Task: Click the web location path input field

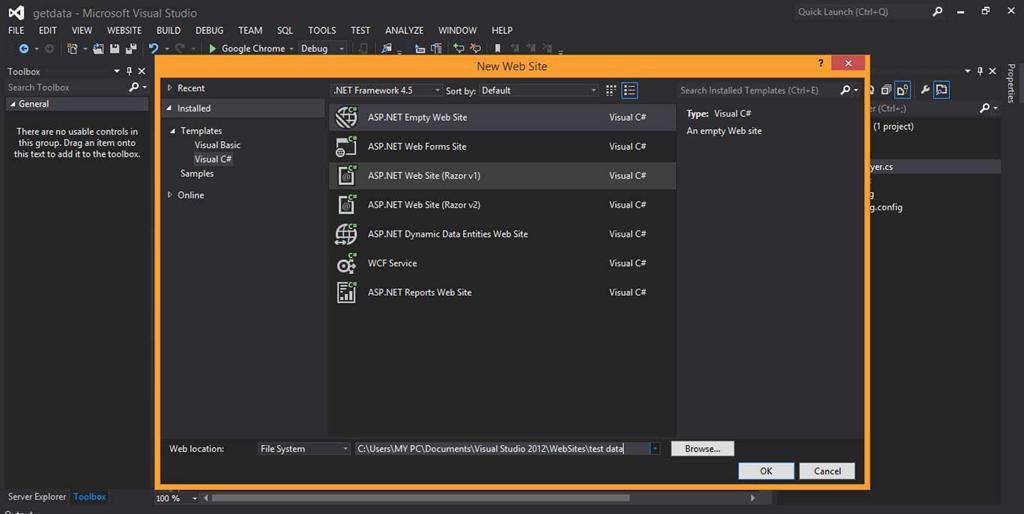Action: (502, 449)
